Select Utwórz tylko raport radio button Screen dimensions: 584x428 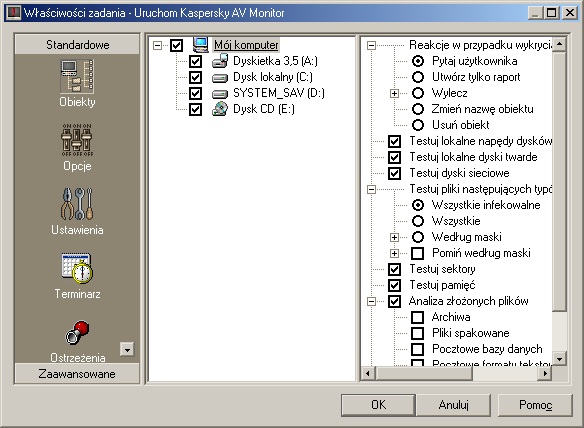(x=418, y=77)
